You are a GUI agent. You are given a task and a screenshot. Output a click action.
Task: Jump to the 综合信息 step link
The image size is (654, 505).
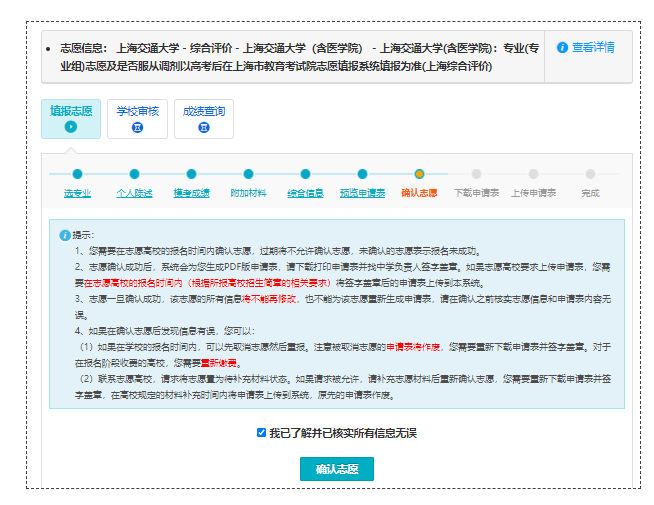(x=305, y=193)
